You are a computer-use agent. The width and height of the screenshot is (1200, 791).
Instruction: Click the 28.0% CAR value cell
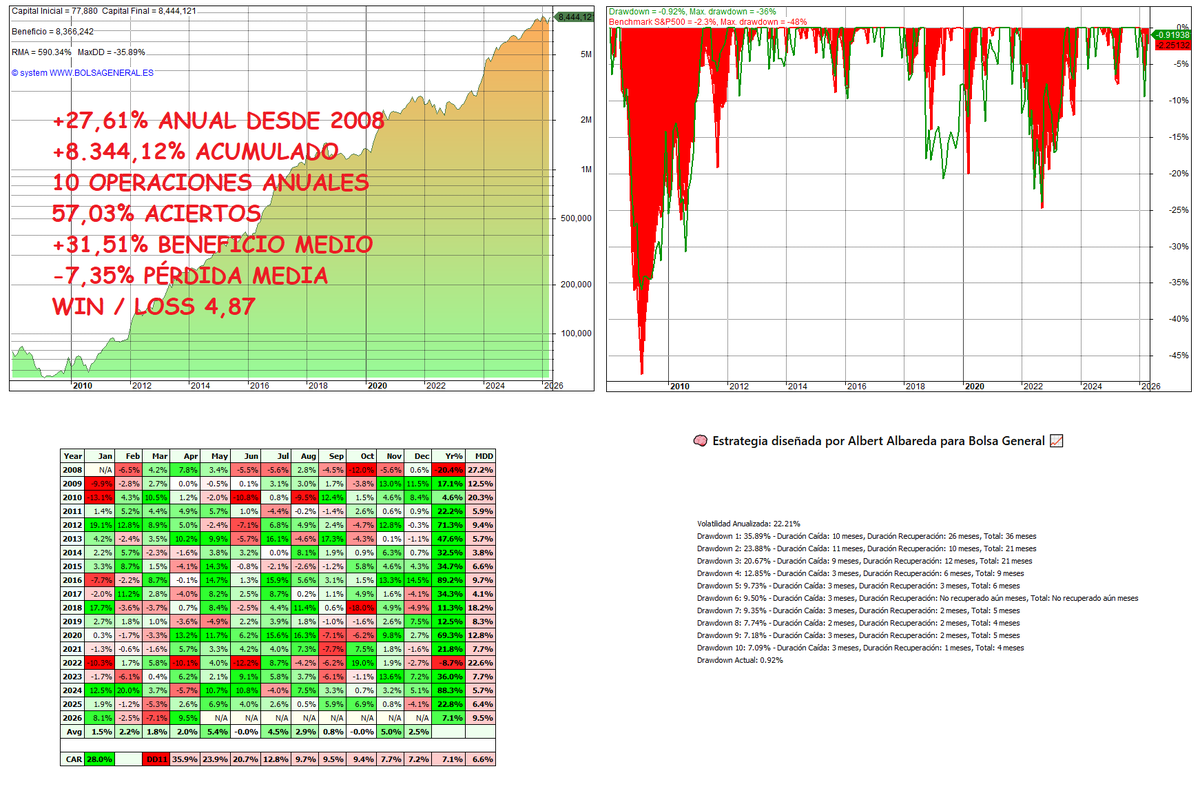pos(99,759)
